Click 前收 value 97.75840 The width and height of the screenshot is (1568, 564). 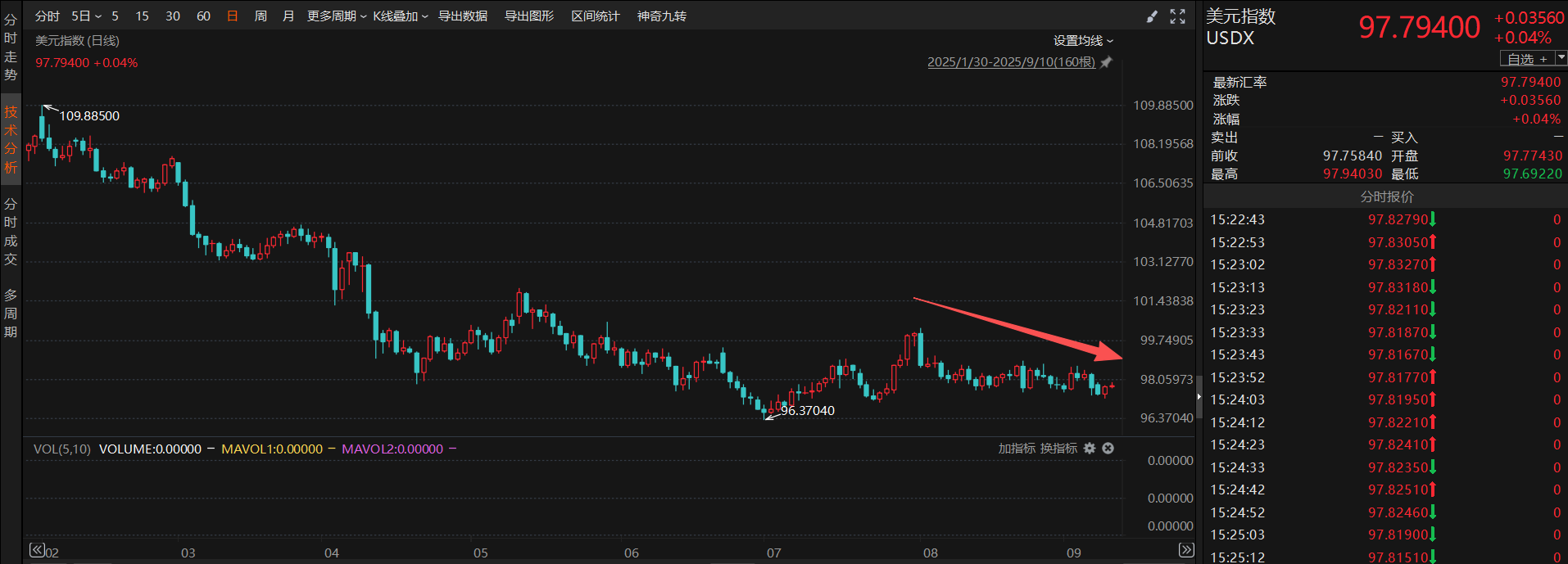point(1353,156)
